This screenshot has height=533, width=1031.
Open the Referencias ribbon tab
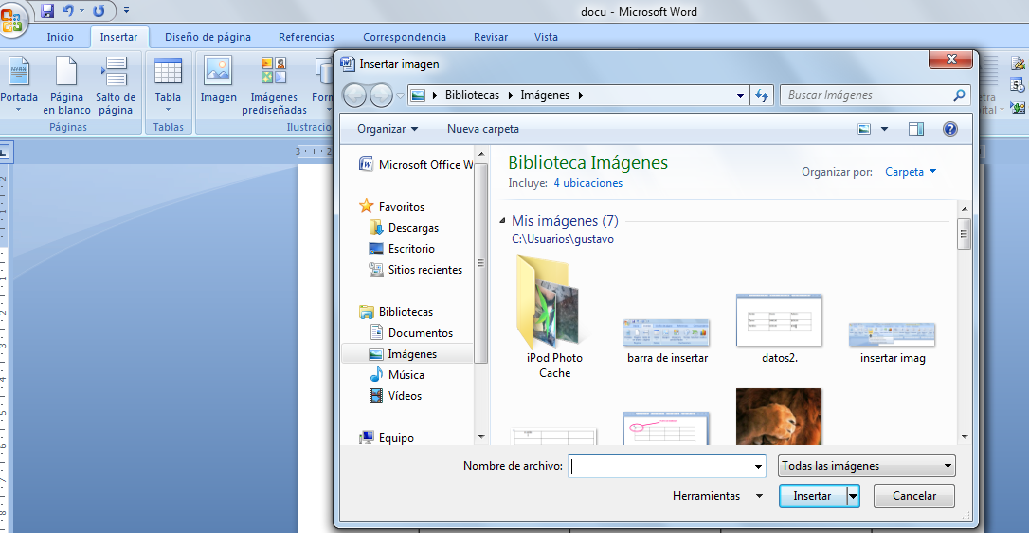tap(307, 37)
